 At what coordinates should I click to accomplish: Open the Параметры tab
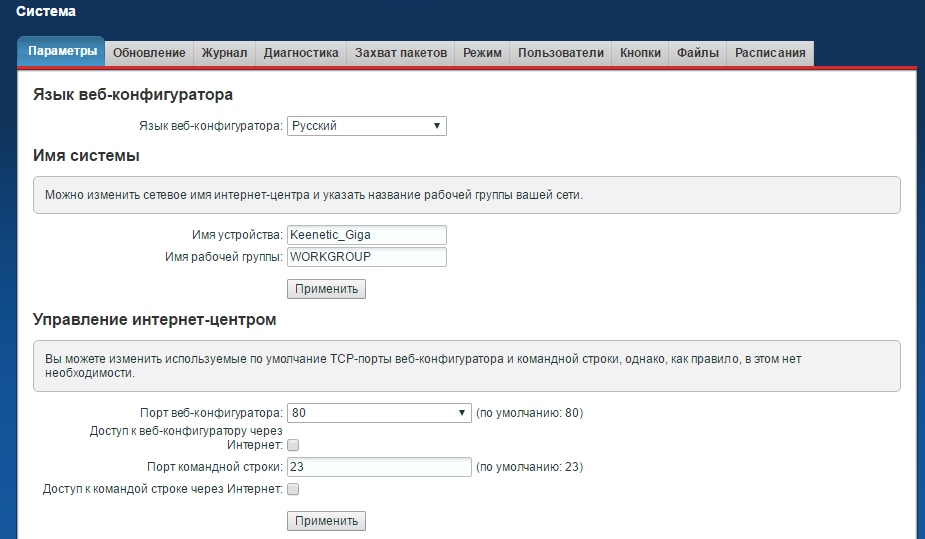(62, 52)
